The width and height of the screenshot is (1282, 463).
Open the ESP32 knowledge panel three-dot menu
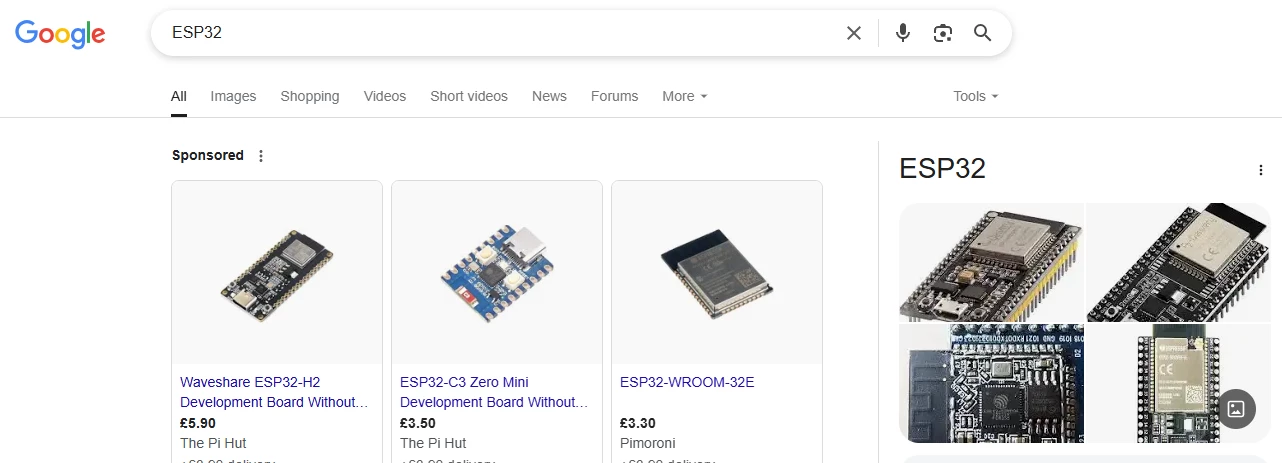[x=1261, y=170]
